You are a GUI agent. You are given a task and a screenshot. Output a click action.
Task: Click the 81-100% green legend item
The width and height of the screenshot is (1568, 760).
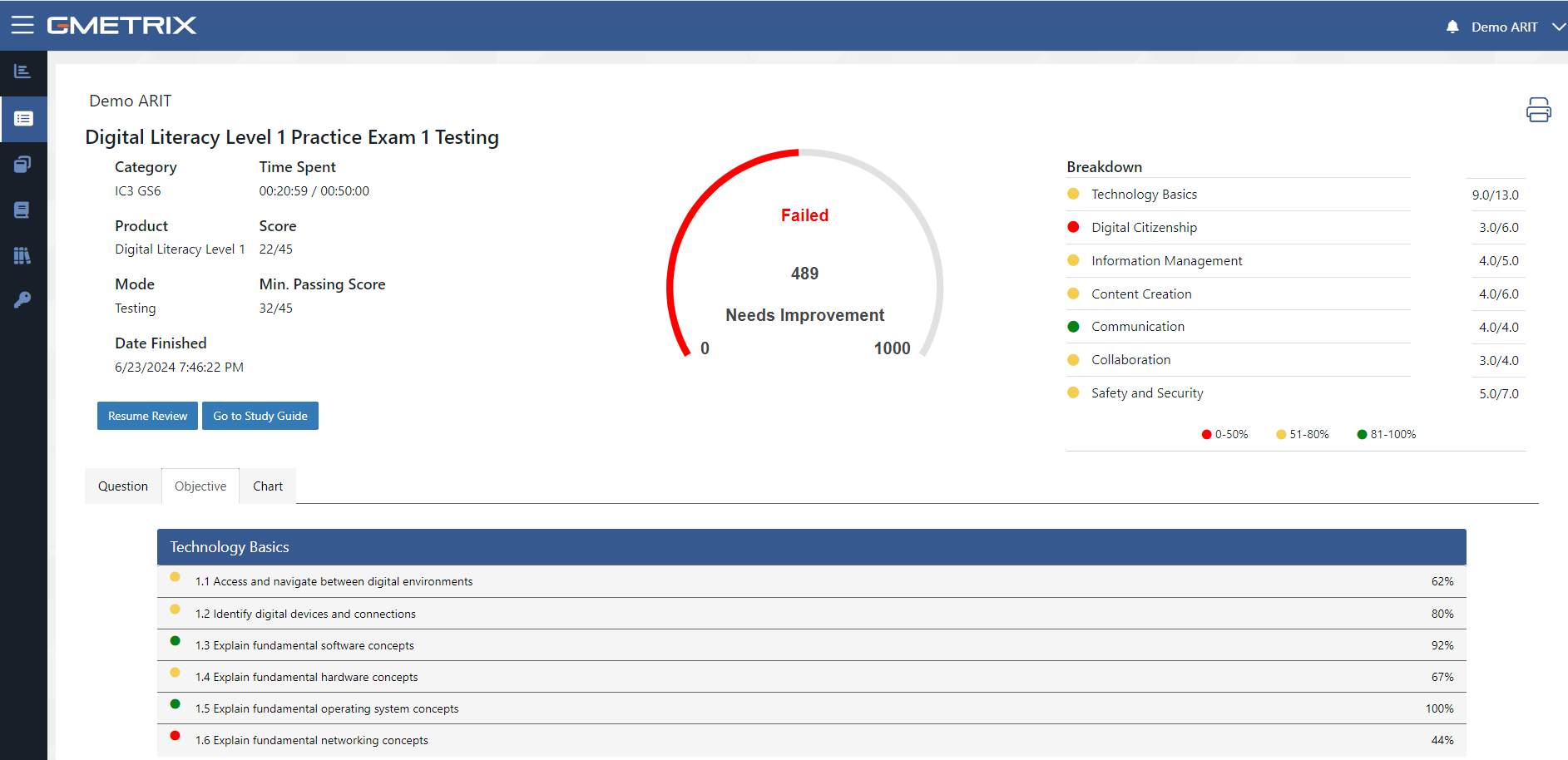pyautogui.click(x=1387, y=434)
